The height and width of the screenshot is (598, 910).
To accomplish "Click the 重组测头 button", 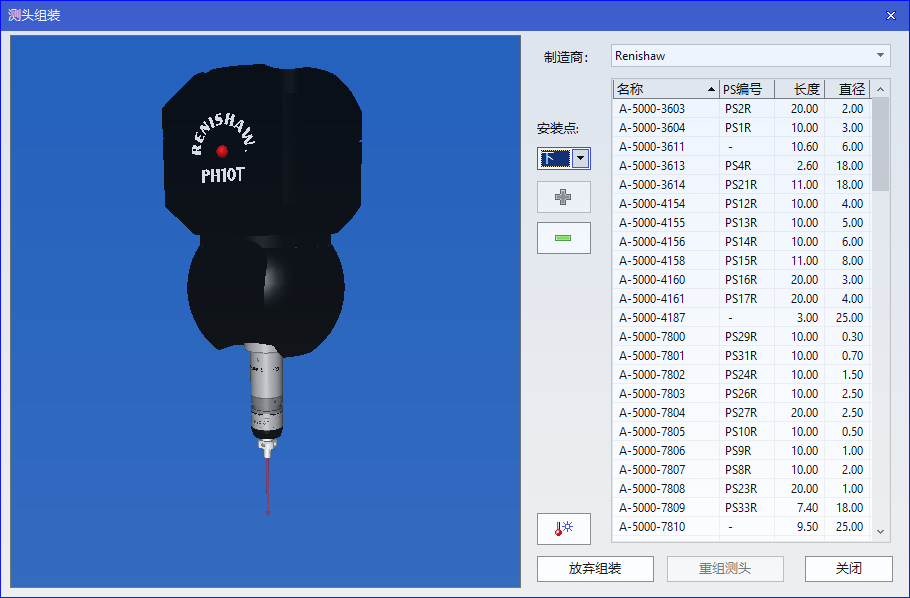I will 725,569.
